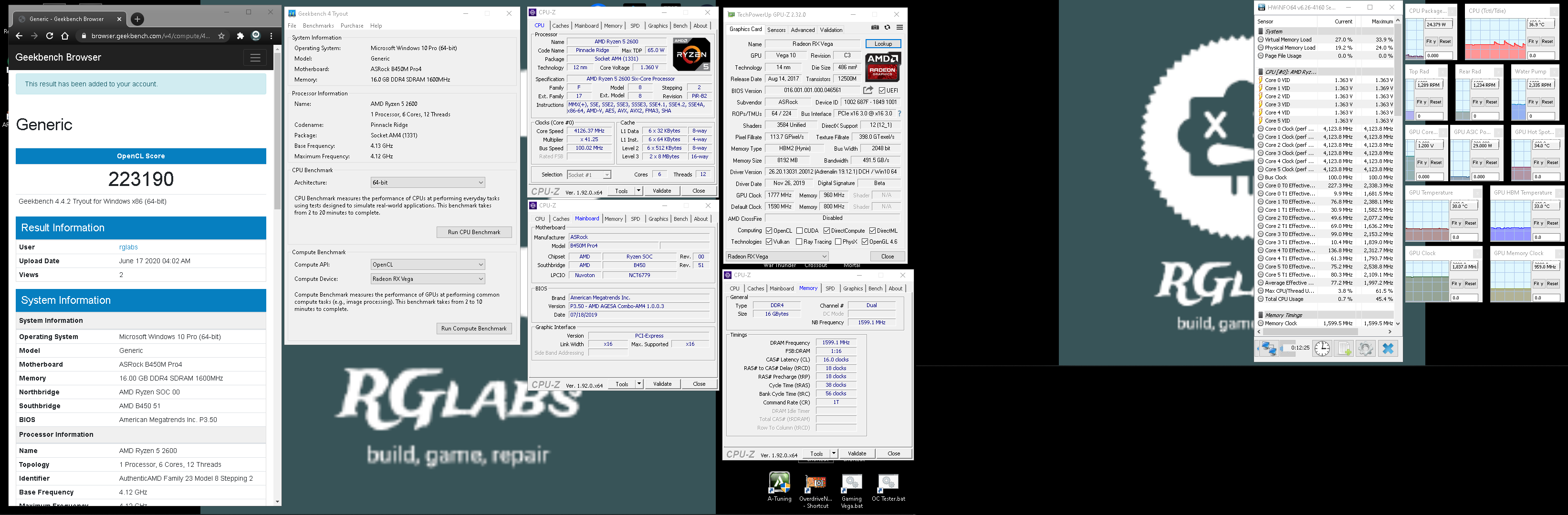Toggle the UEFI checkbox in GPU-Z
This screenshot has width=1568, height=515.
tap(882, 91)
